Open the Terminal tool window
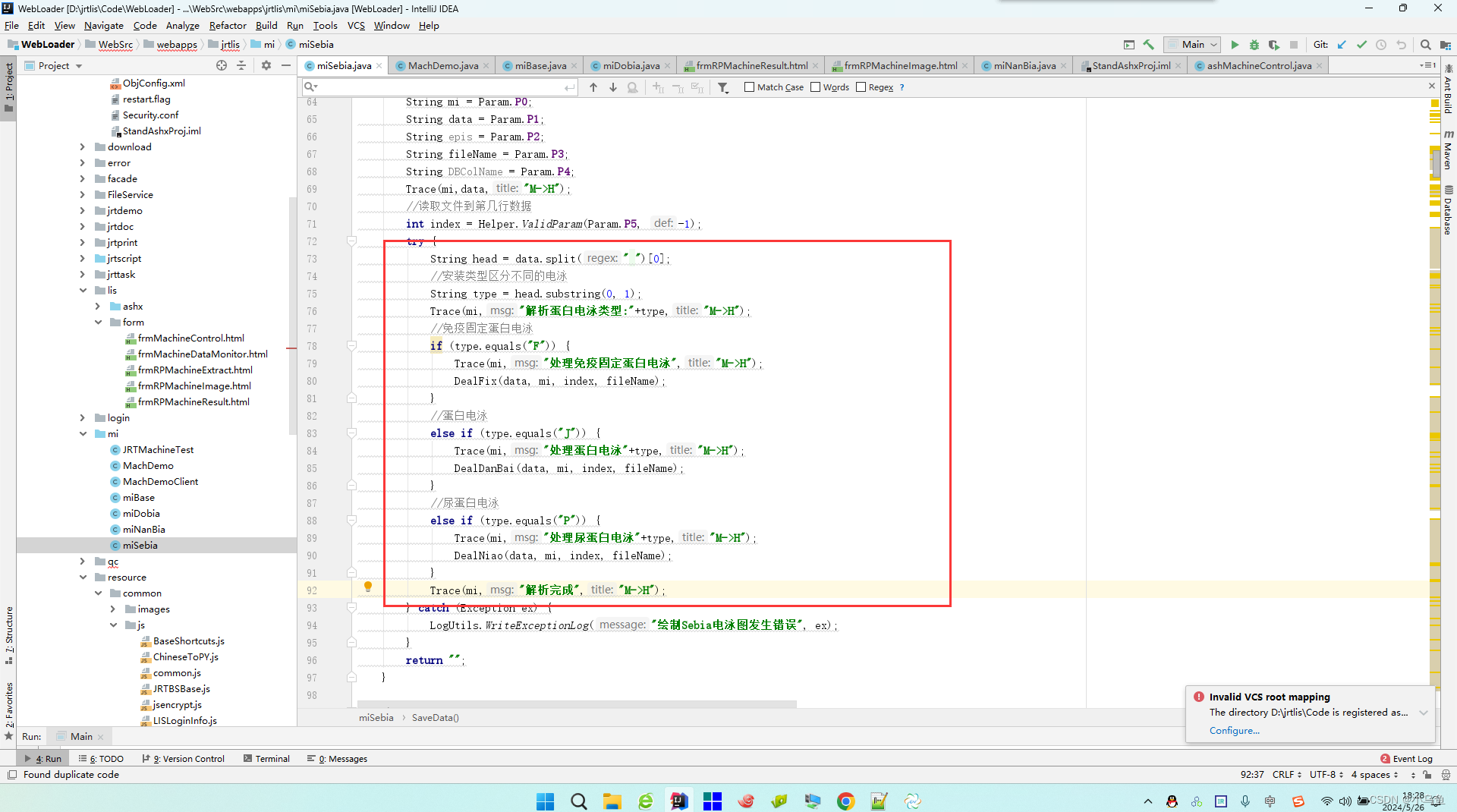 click(x=267, y=759)
